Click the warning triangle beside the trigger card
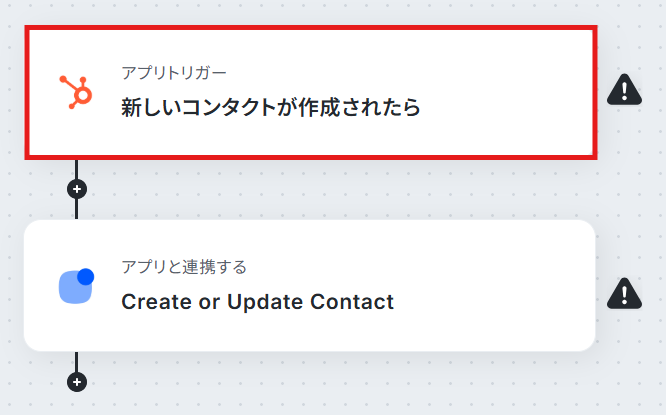The image size is (666, 415). pos(624,91)
